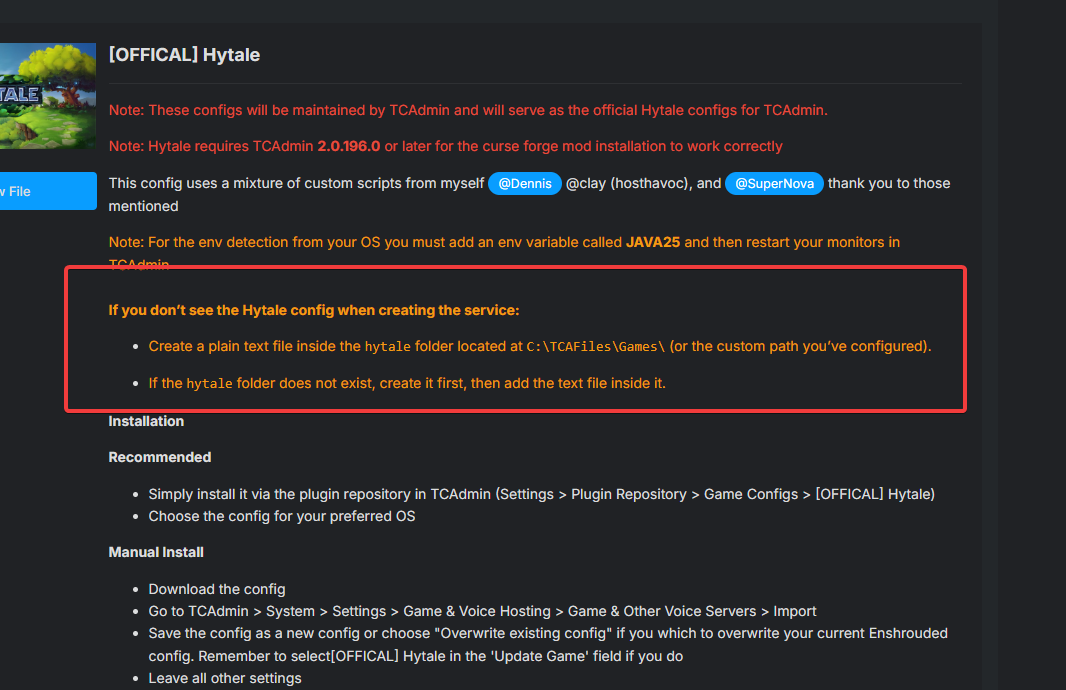Click the Manual Install subsection heading
Screen dimensions: 1066x690
point(156,552)
